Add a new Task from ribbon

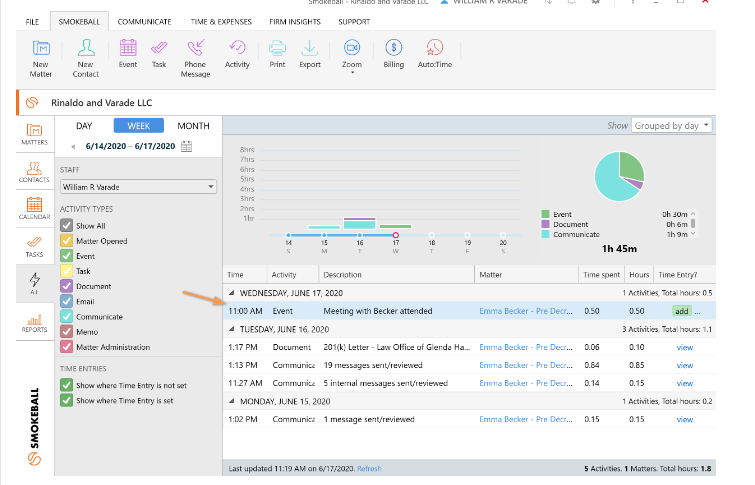tap(159, 53)
